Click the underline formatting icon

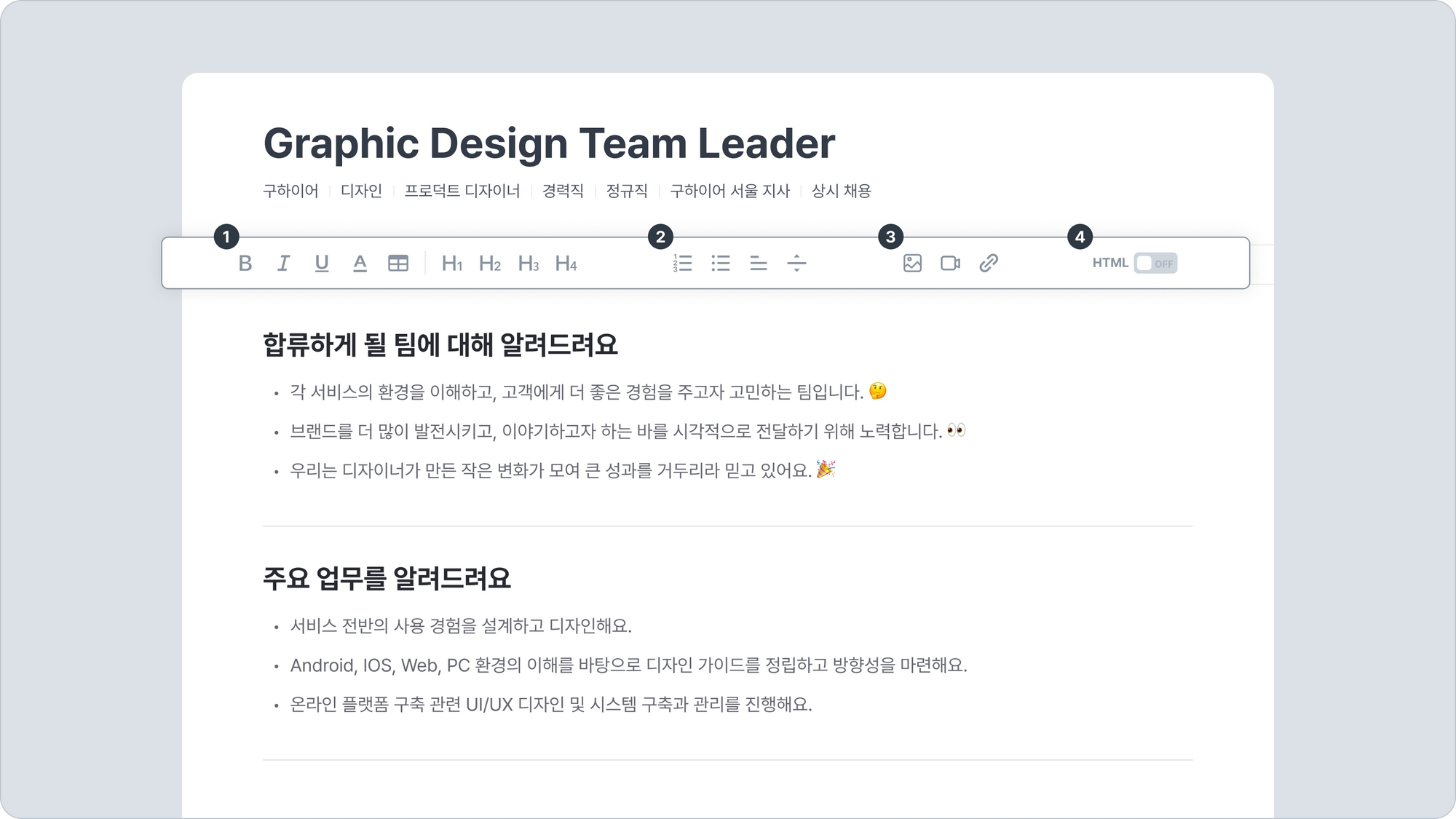pos(322,264)
